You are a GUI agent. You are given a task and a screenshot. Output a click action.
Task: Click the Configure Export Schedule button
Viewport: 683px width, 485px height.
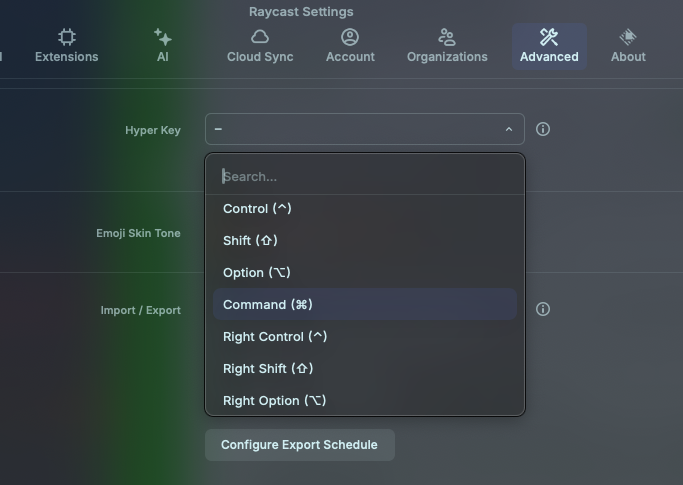[299, 445]
